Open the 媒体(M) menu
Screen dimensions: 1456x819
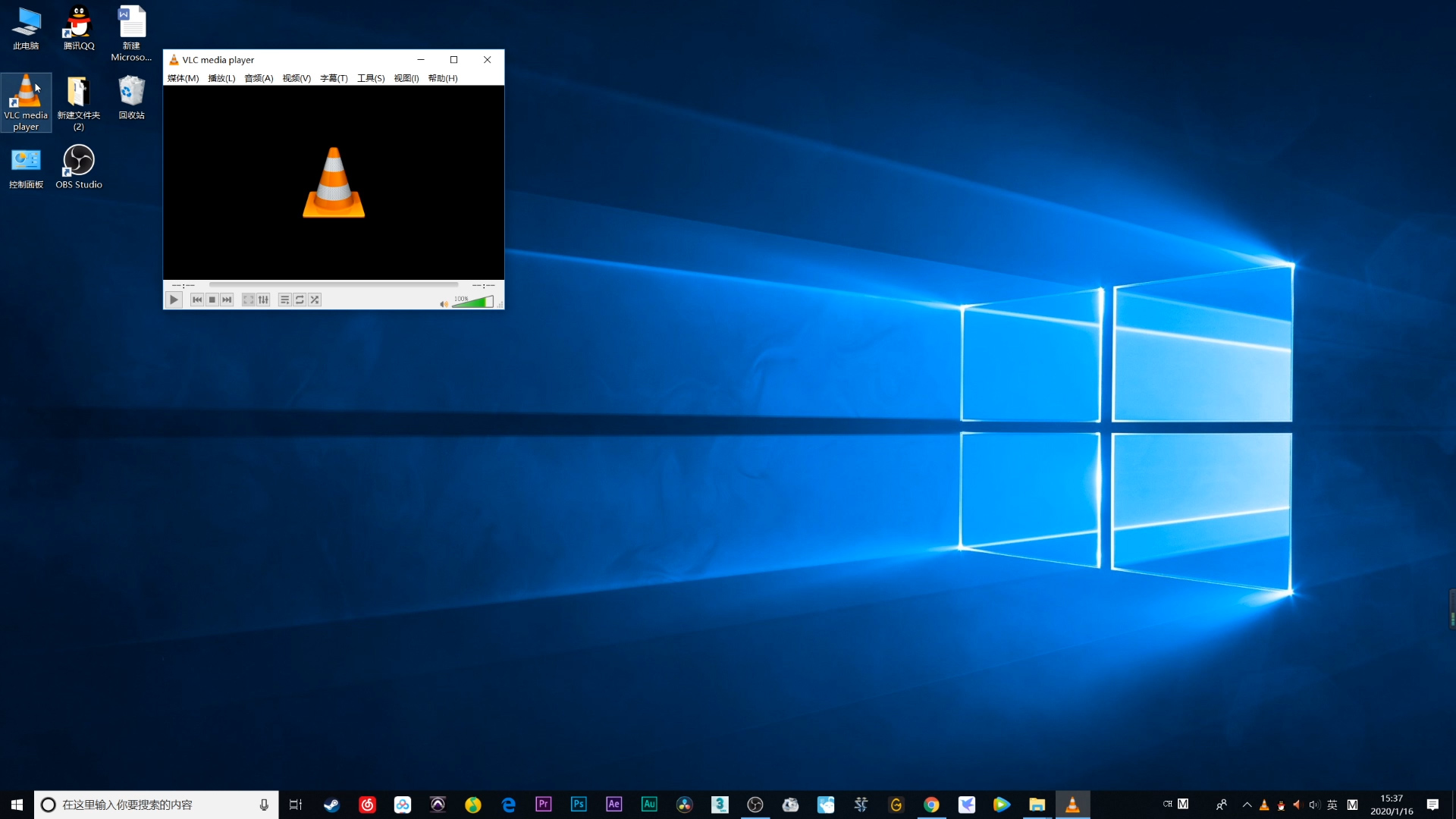tap(183, 78)
